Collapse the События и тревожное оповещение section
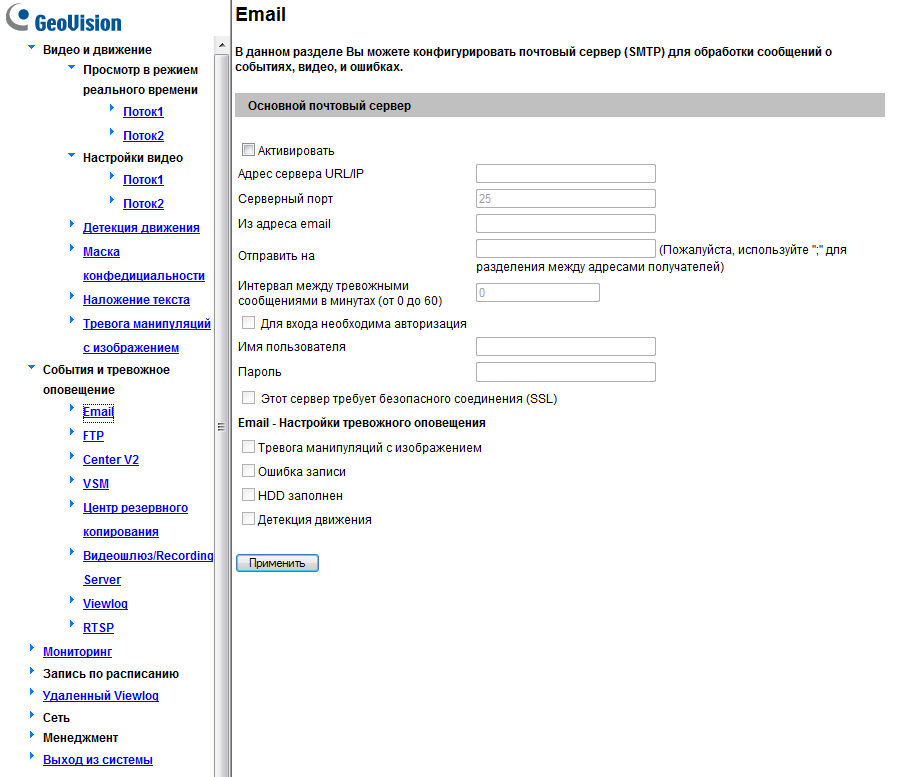Screen dimensions: 909x777 point(32,367)
